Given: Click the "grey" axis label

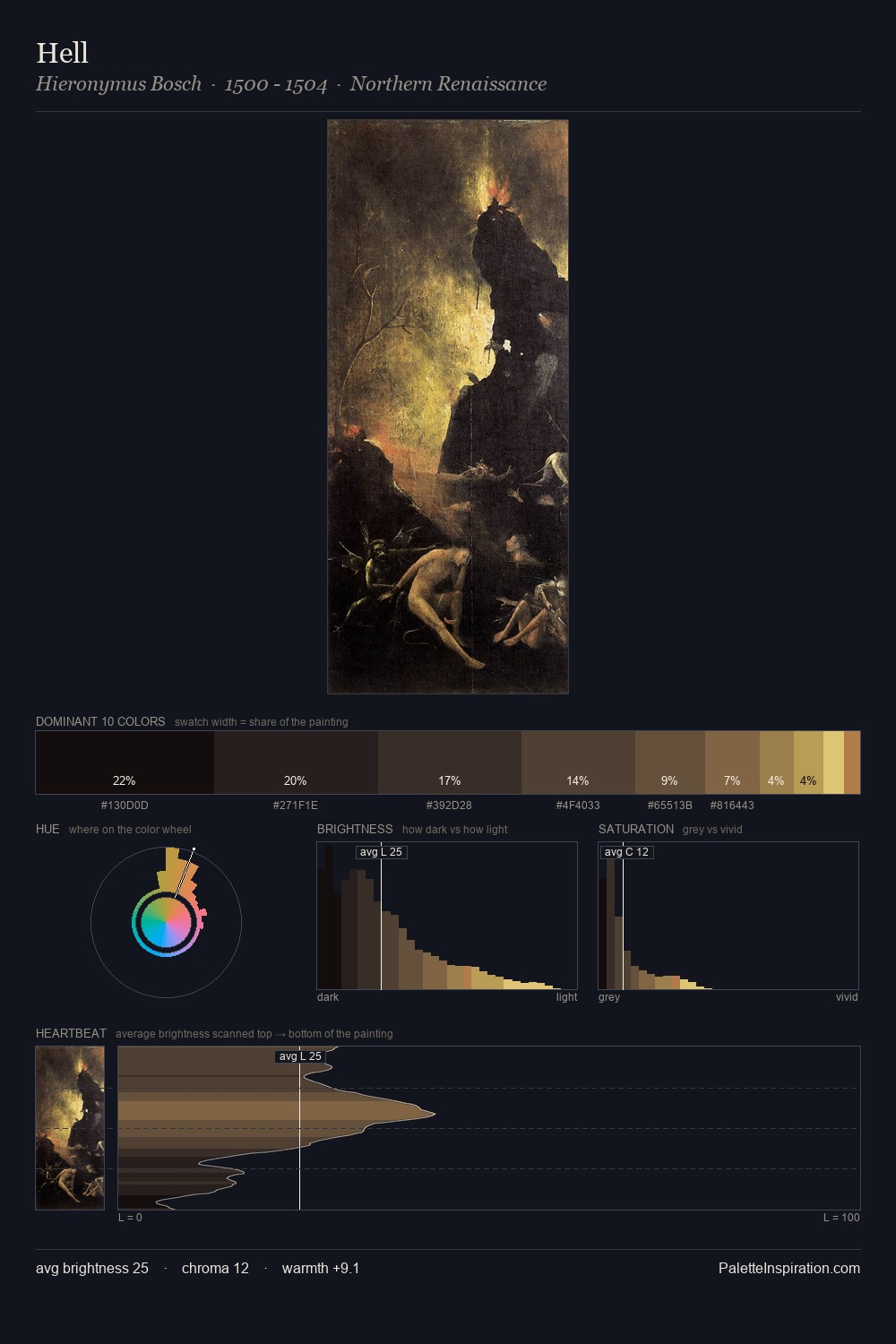Looking at the screenshot, I should pyautogui.click(x=609, y=997).
